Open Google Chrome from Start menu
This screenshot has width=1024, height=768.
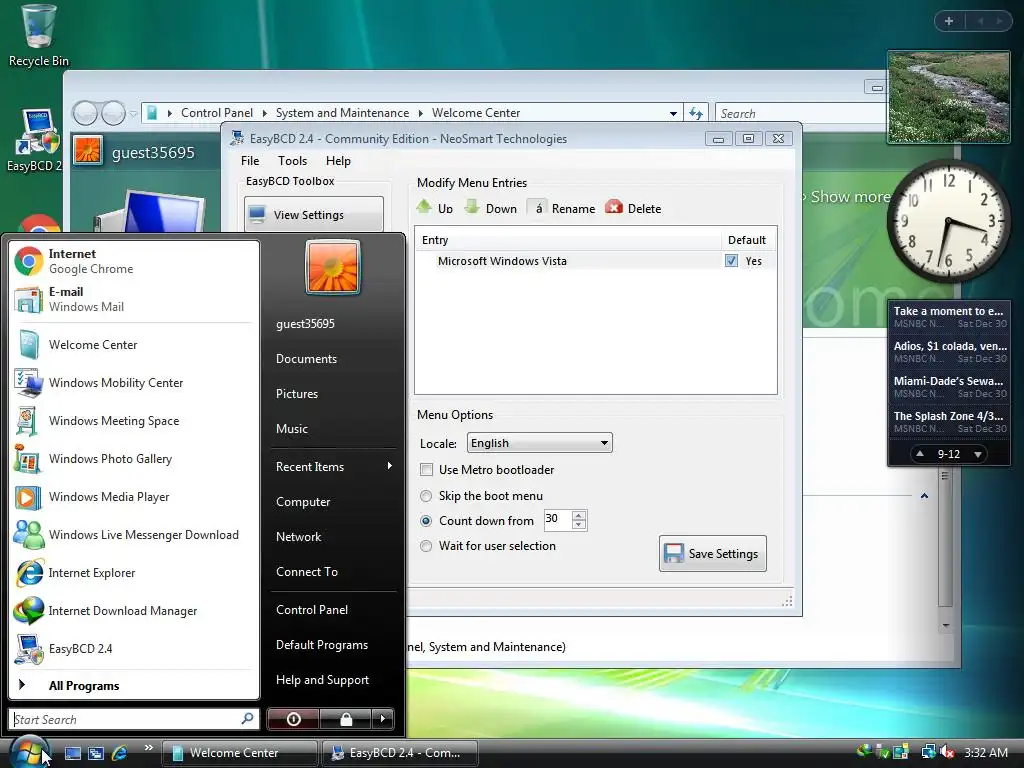pyautogui.click(x=134, y=261)
